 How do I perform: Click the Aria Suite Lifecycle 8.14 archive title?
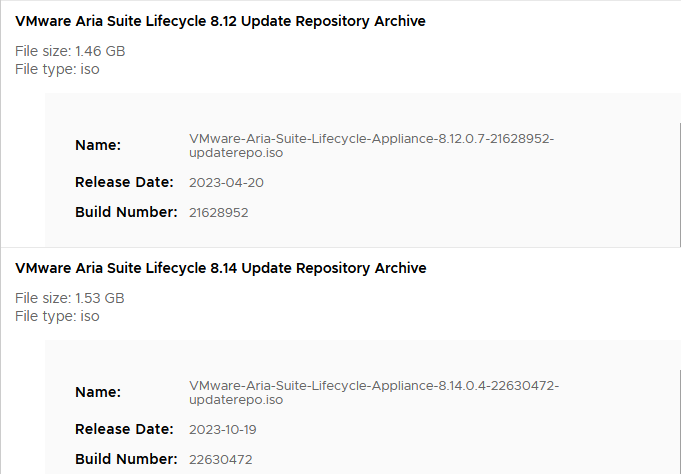point(220,268)
